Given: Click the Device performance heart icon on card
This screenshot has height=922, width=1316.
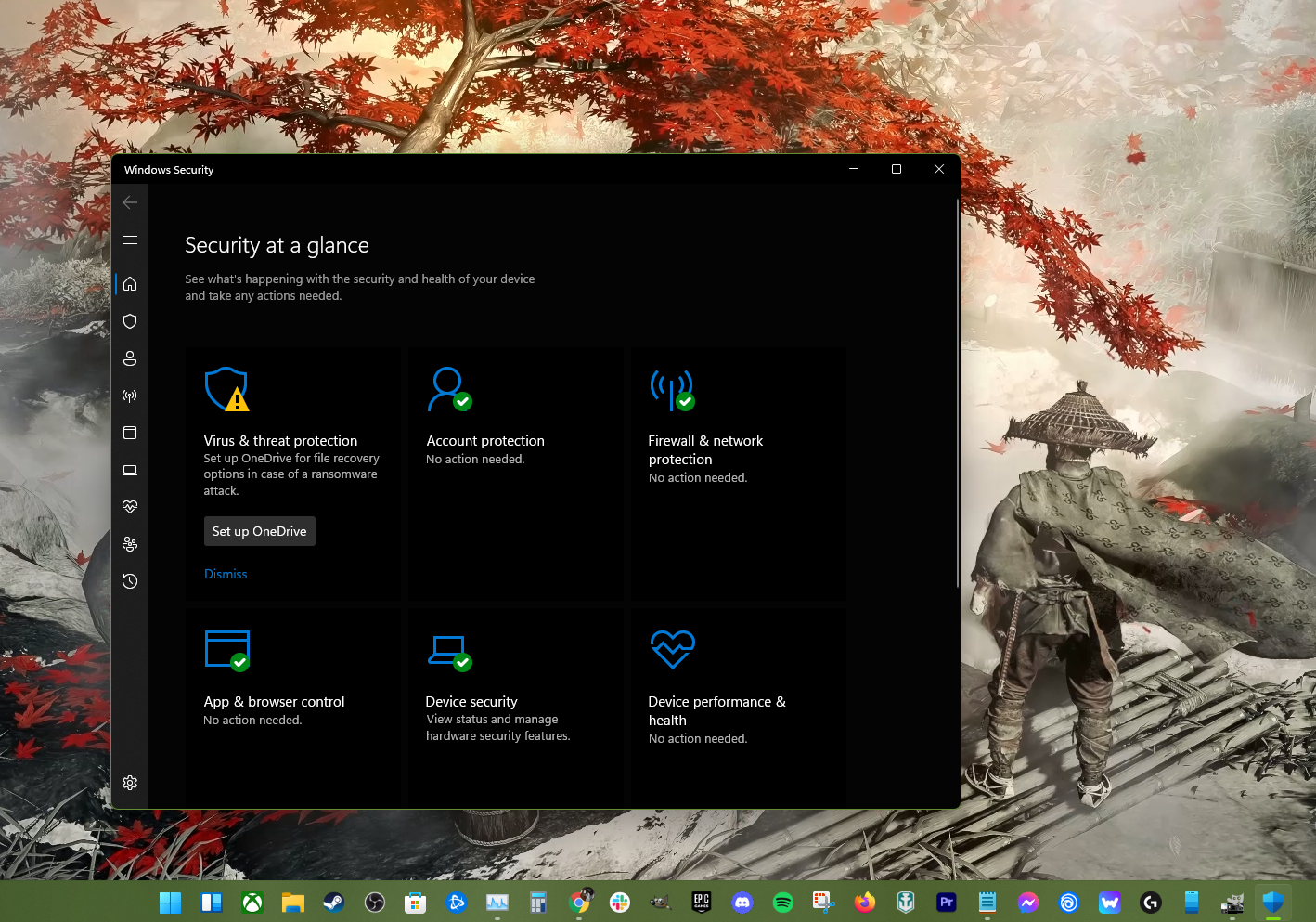Looking at the screenshot, I should [x=672, y=649].
